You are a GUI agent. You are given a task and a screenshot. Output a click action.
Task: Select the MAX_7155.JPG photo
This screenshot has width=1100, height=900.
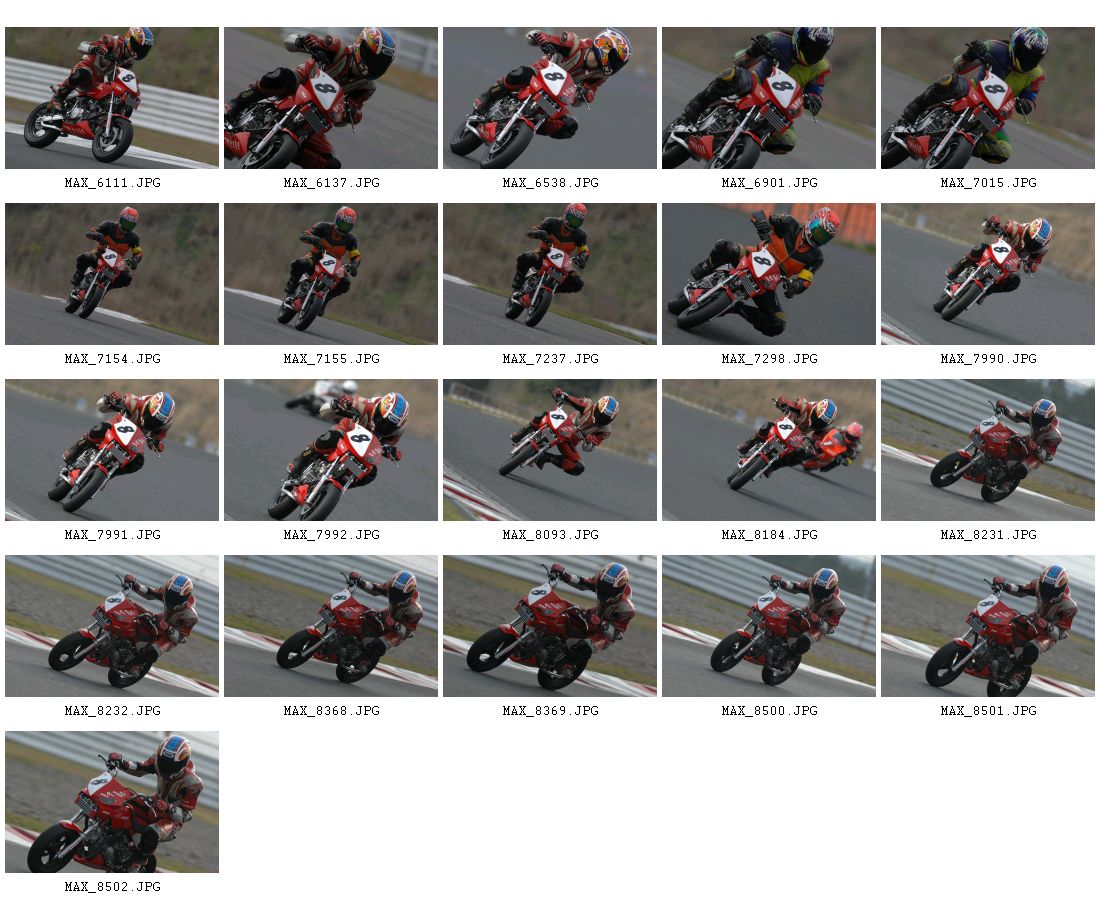click(330, 274)
